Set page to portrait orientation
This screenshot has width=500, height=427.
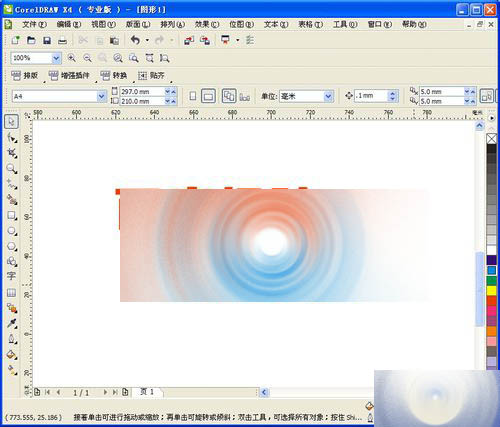[193, 96]
